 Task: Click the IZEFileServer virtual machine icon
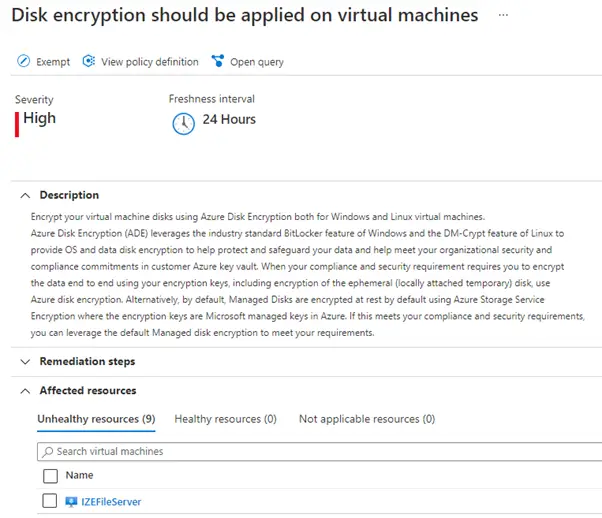[71, 502]
